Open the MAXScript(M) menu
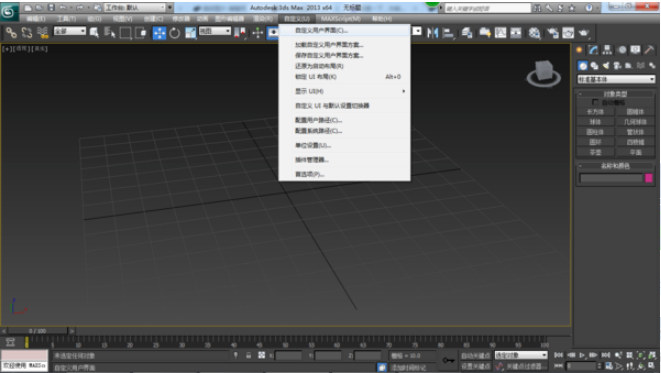Screen dimensions: 661x373 [x=341, y=19]
